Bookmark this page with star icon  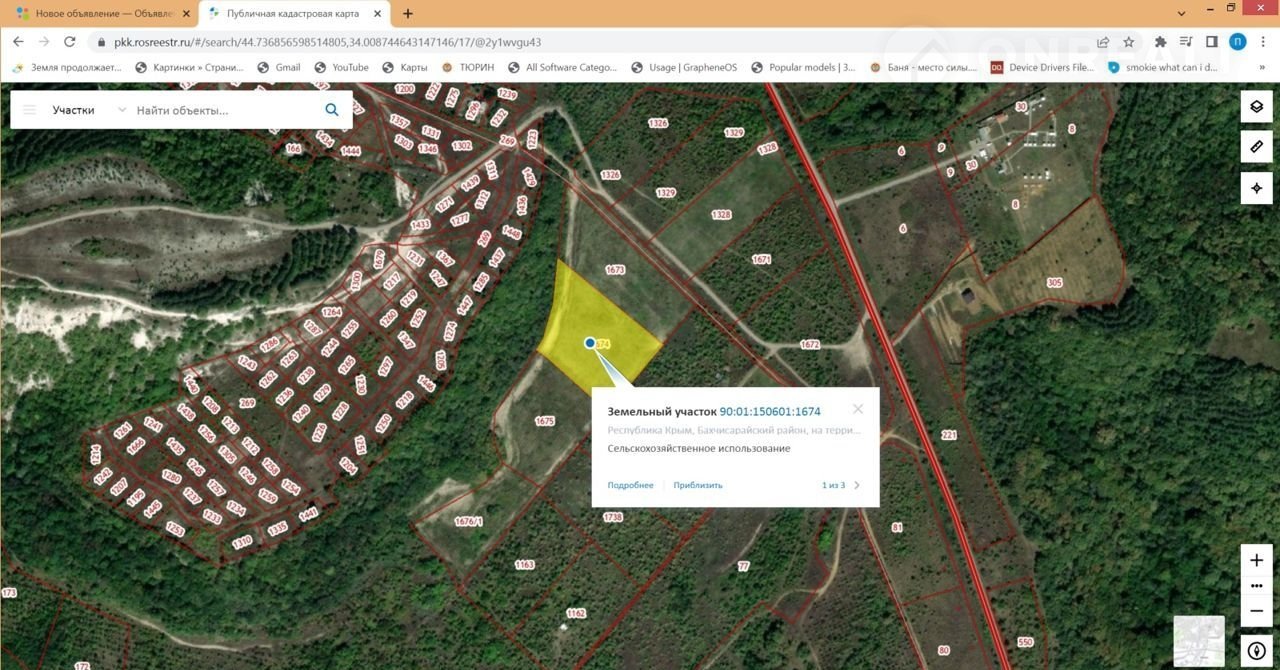coord(1129,42)
